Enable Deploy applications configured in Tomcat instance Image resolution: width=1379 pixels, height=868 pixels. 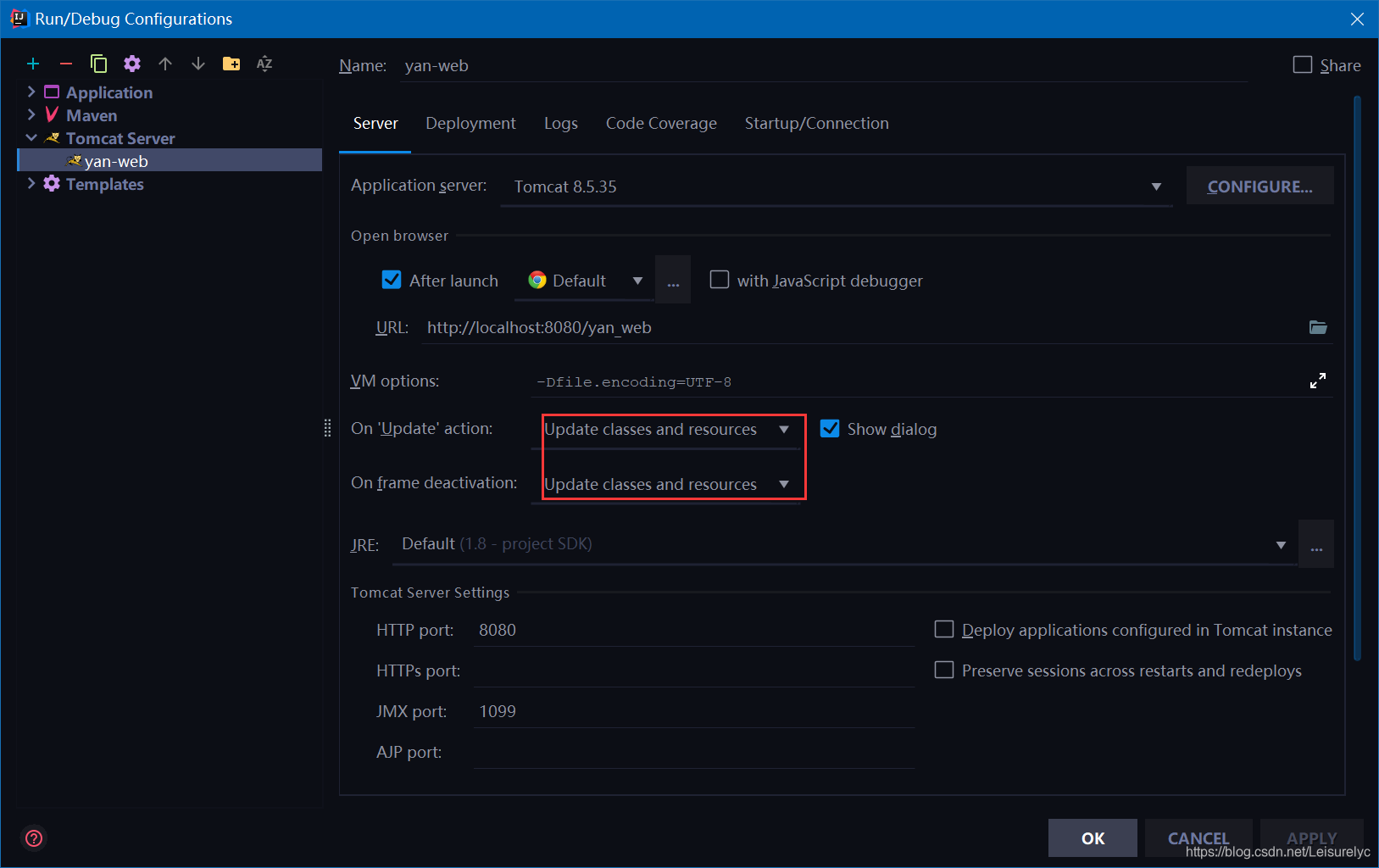click(x=943, y=629)
